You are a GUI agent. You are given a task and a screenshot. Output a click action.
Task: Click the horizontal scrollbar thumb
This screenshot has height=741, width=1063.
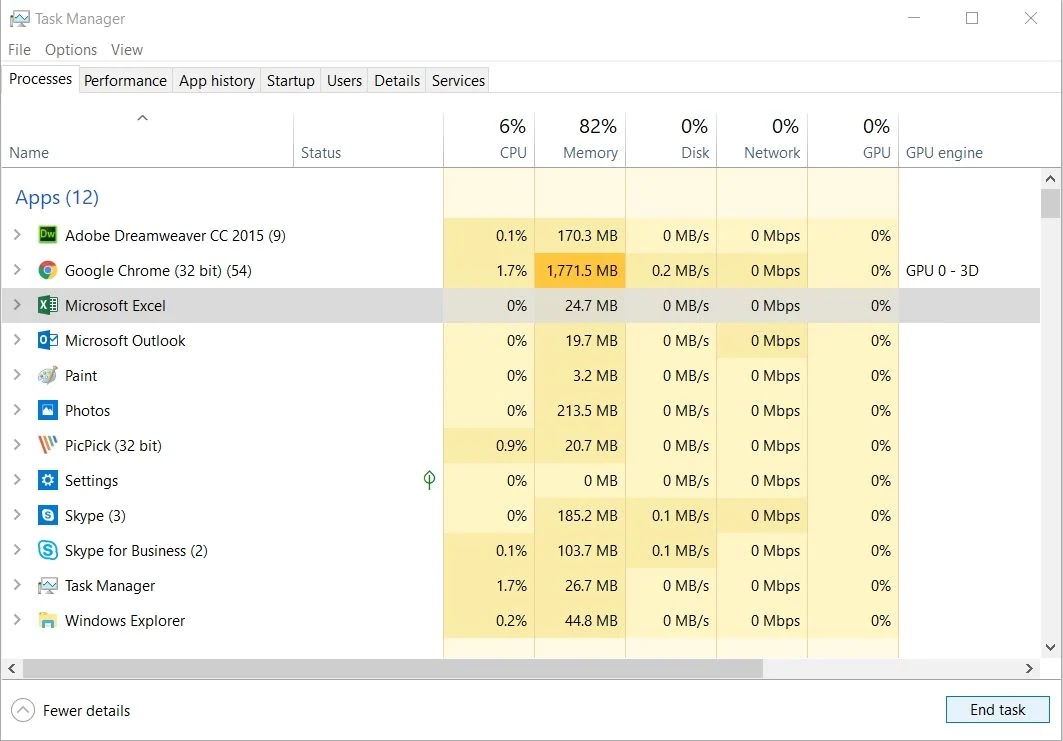[392, 668]
